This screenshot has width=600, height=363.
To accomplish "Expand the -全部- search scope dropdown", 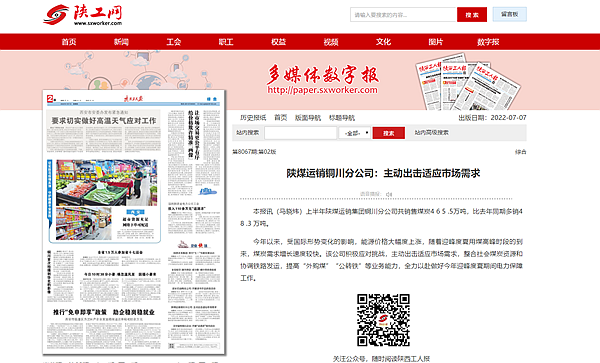I will 355,133.
